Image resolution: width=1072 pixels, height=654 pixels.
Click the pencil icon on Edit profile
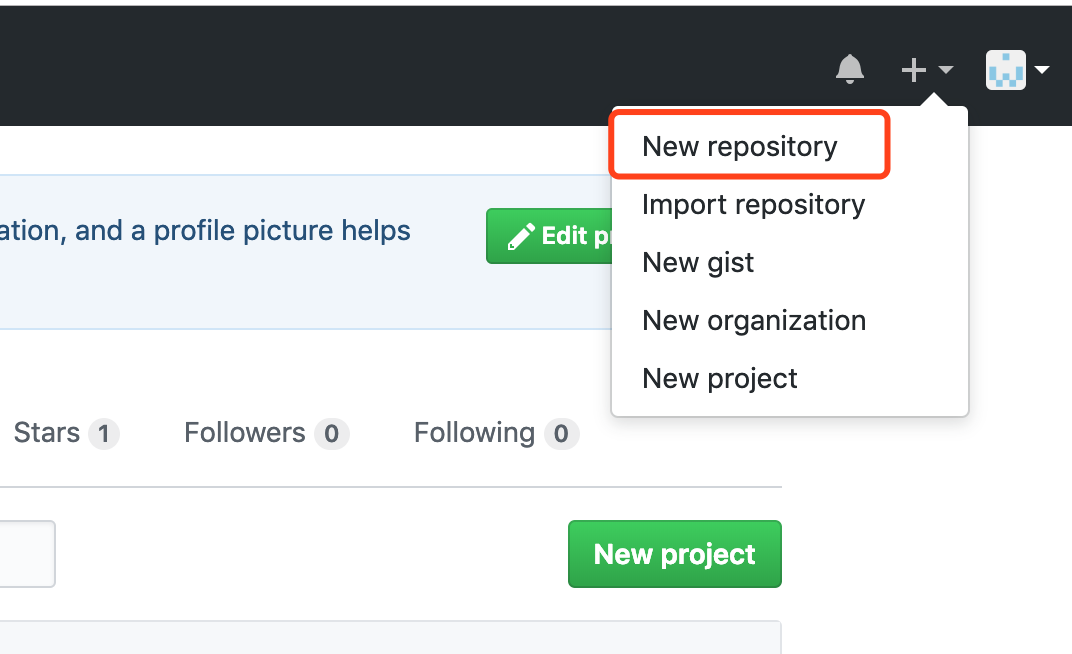521,236
